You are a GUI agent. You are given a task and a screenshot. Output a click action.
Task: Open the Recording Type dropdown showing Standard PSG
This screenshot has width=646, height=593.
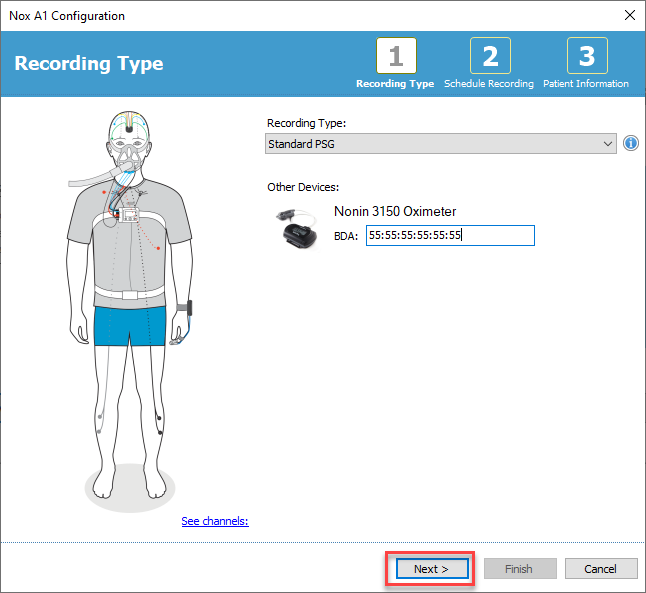coord(440,143)
